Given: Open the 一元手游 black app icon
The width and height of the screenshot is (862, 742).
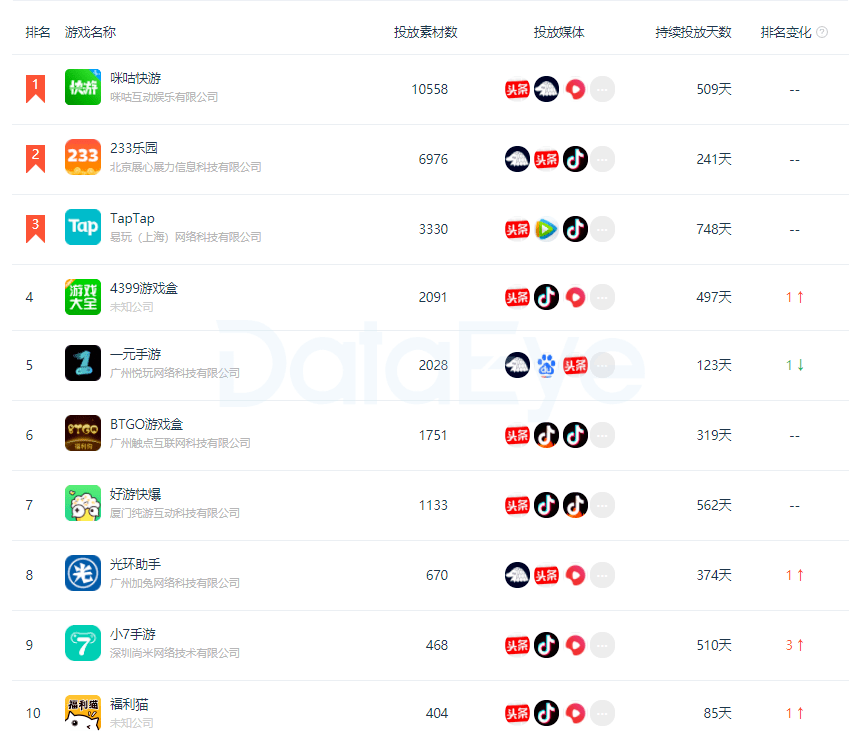Looking at the screenshot, I should point(82,363).
